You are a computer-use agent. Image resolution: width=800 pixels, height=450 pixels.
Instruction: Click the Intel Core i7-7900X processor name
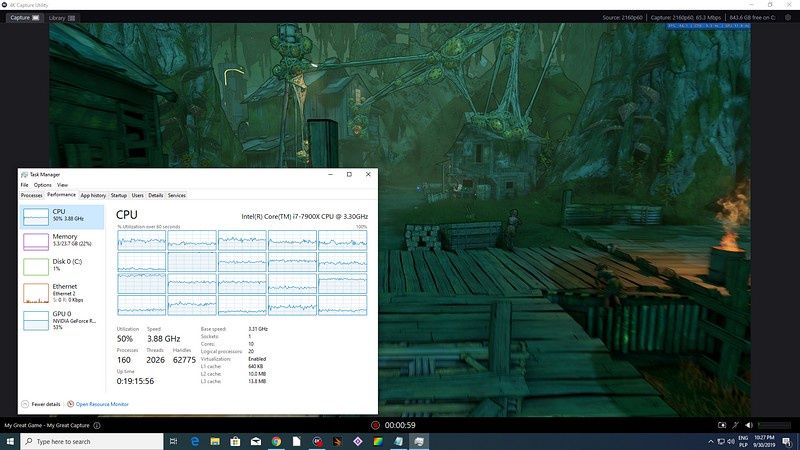click(305, 216)
